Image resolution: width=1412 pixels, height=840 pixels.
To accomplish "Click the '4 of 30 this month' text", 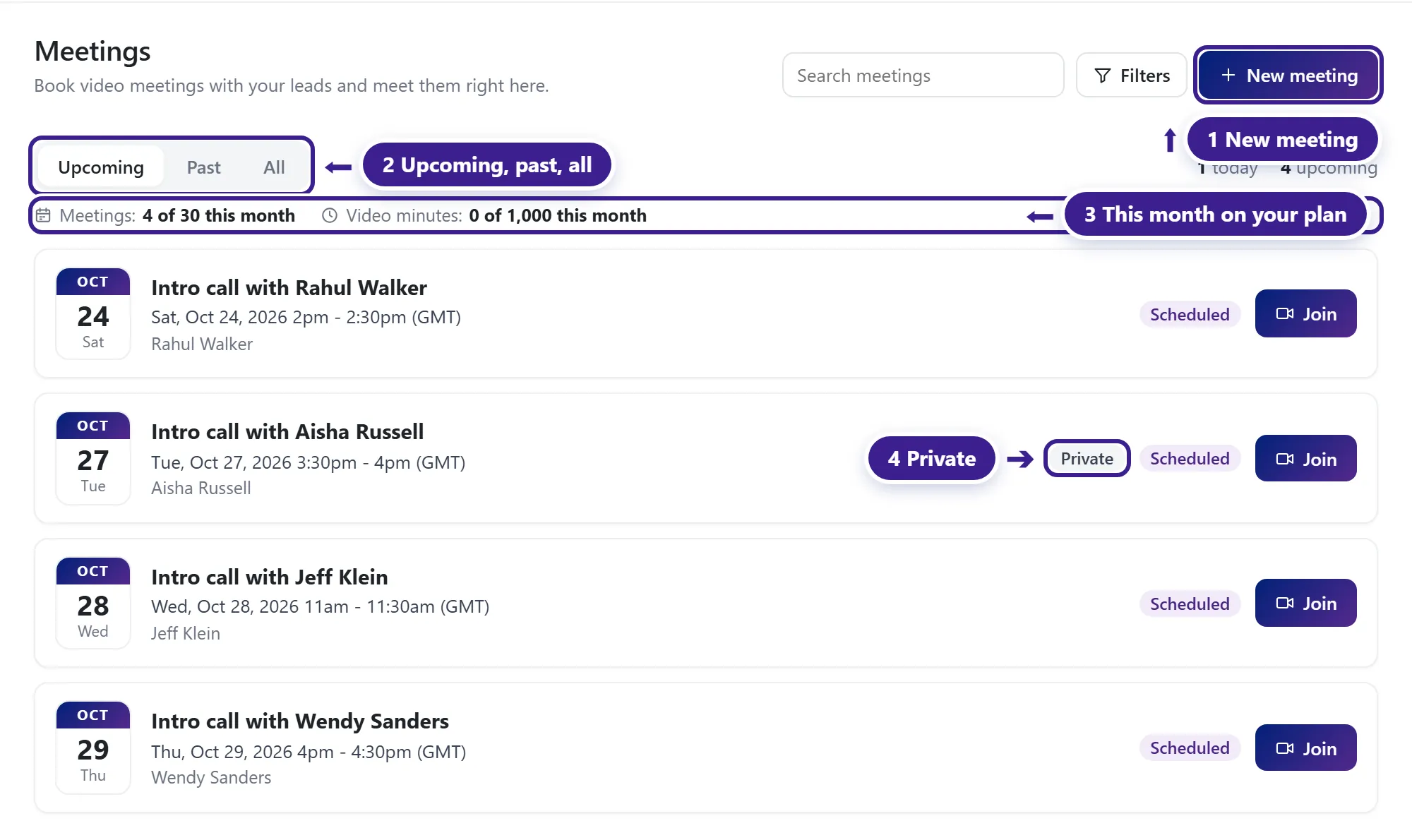I will pyautogui.click(x=219, y=215).
